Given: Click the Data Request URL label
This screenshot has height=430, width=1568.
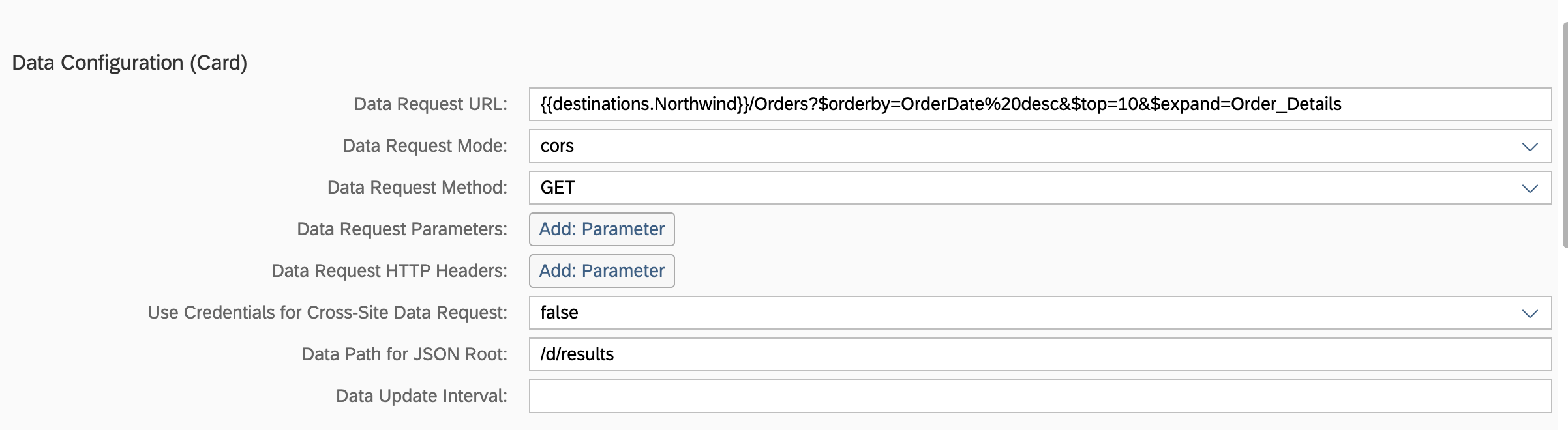Looking at the screenshot, I should point(430,104).
